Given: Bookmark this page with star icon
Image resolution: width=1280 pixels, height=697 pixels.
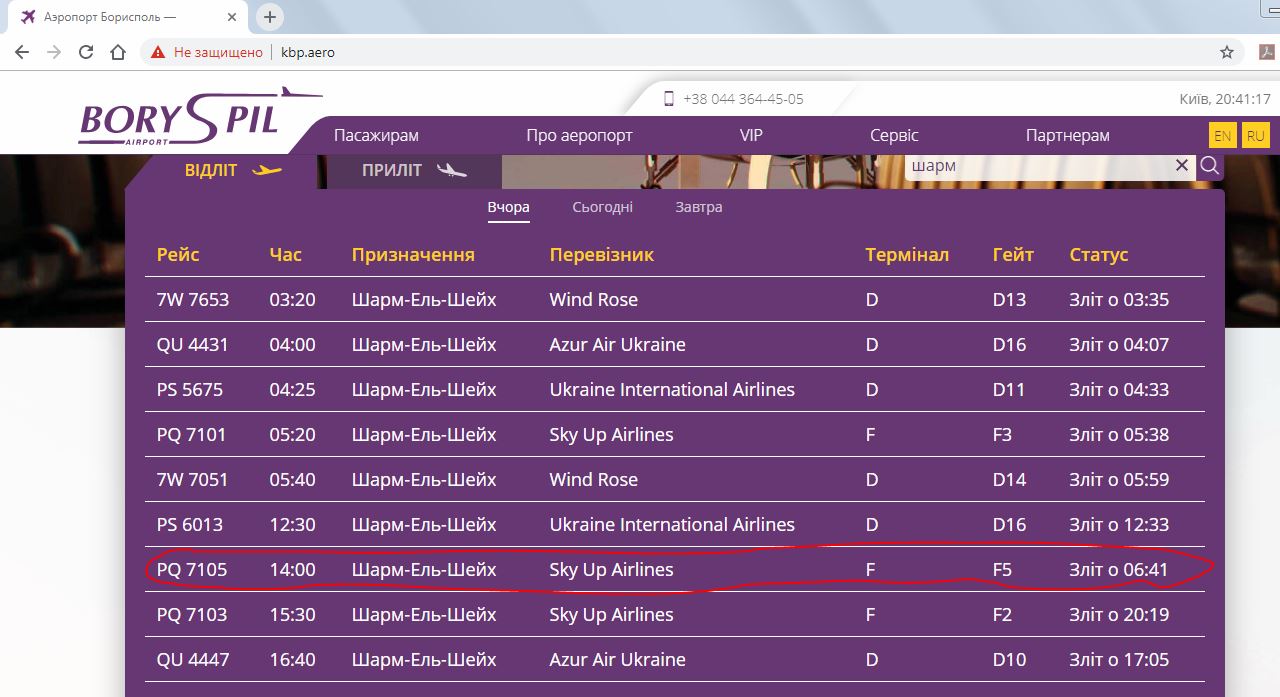Looking at the screenshot, I should pyautogui.click(x=1227, y=52).
